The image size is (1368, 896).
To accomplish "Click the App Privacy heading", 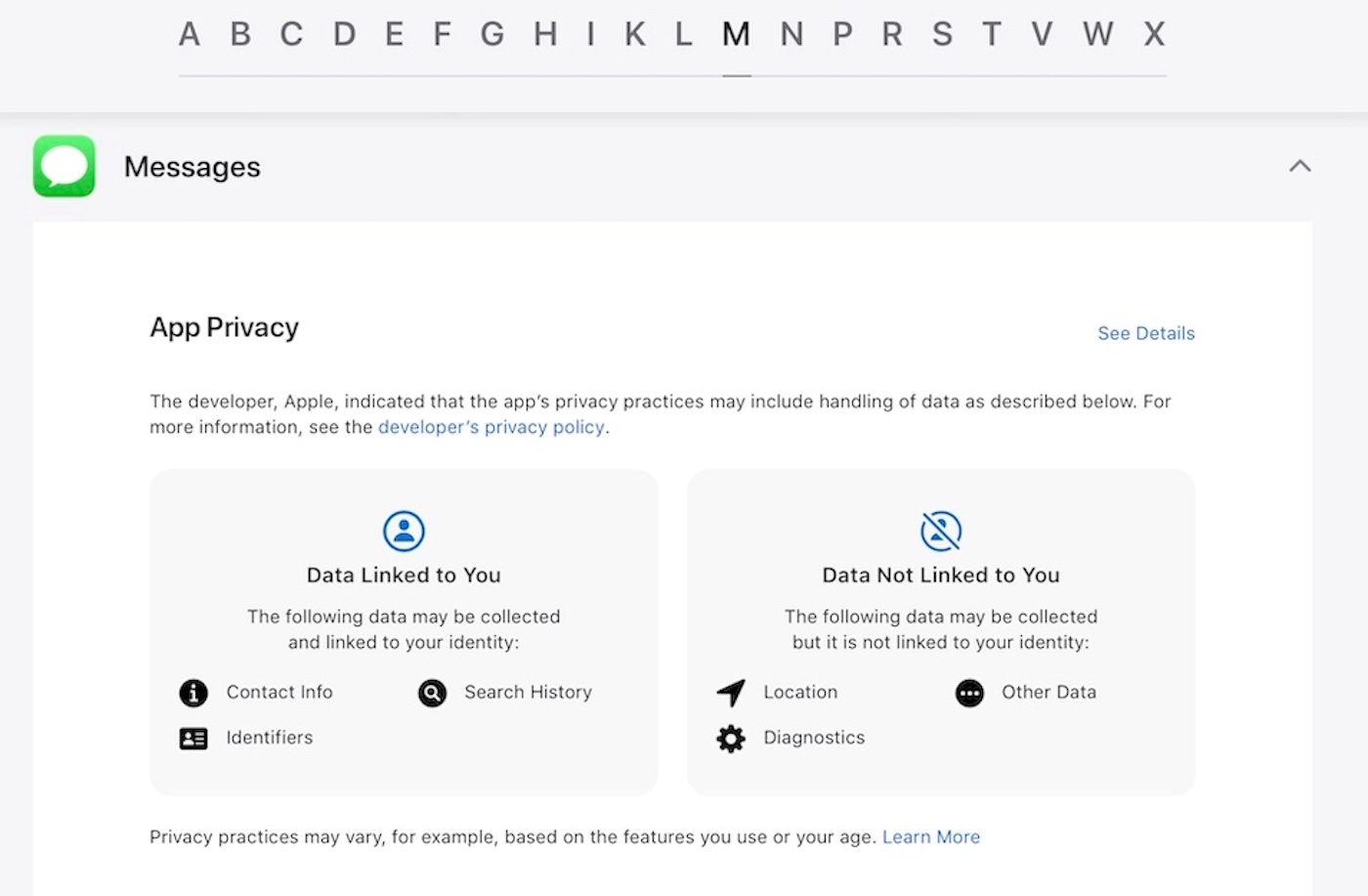I will 224,327.
